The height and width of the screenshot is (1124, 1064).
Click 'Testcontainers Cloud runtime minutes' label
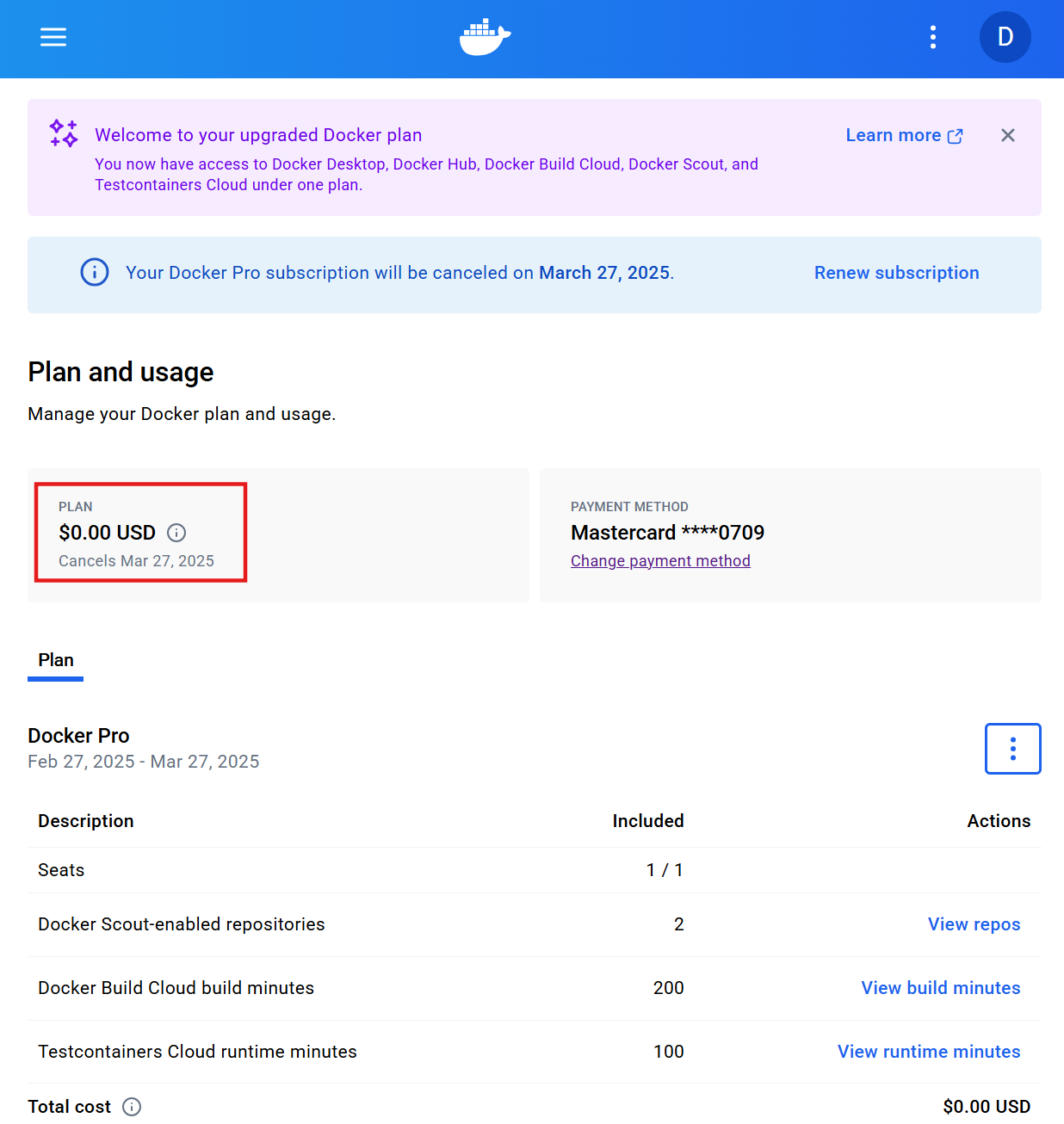click(x=197, y=1052)
